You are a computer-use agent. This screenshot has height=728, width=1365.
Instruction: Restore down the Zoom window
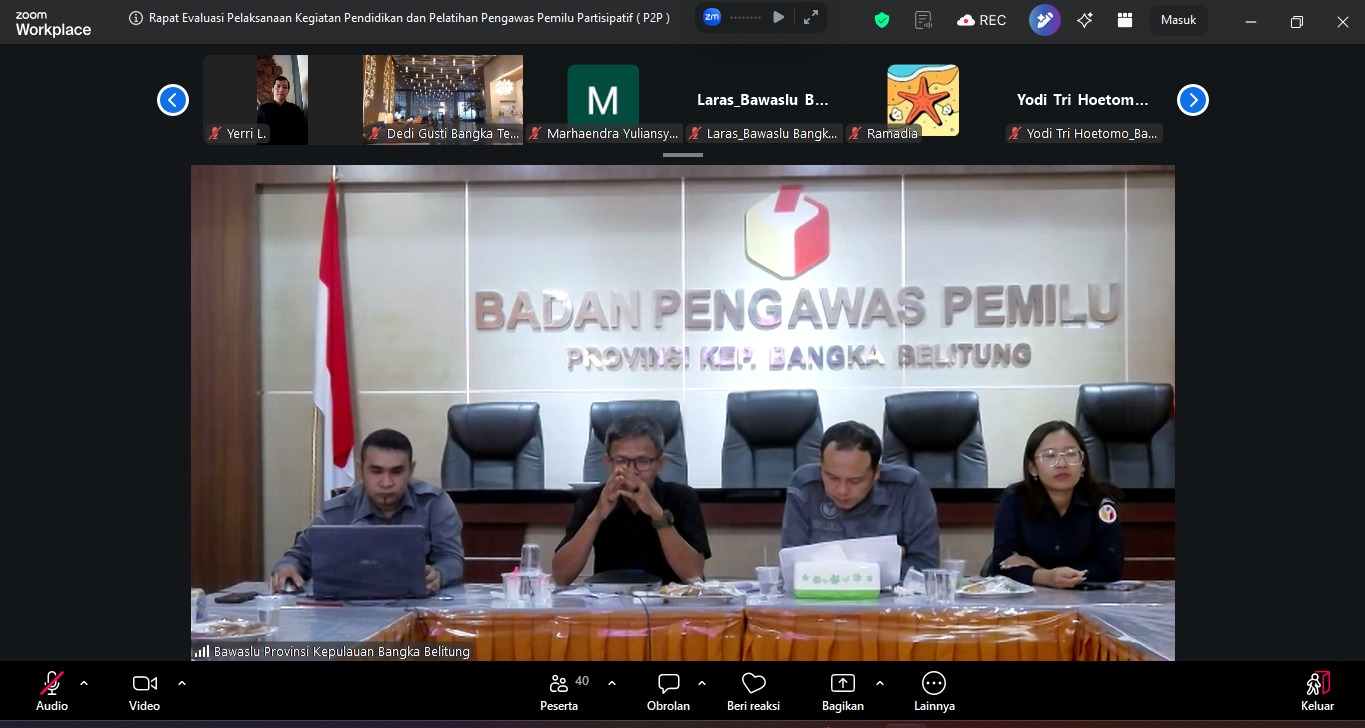[1297, 20]
